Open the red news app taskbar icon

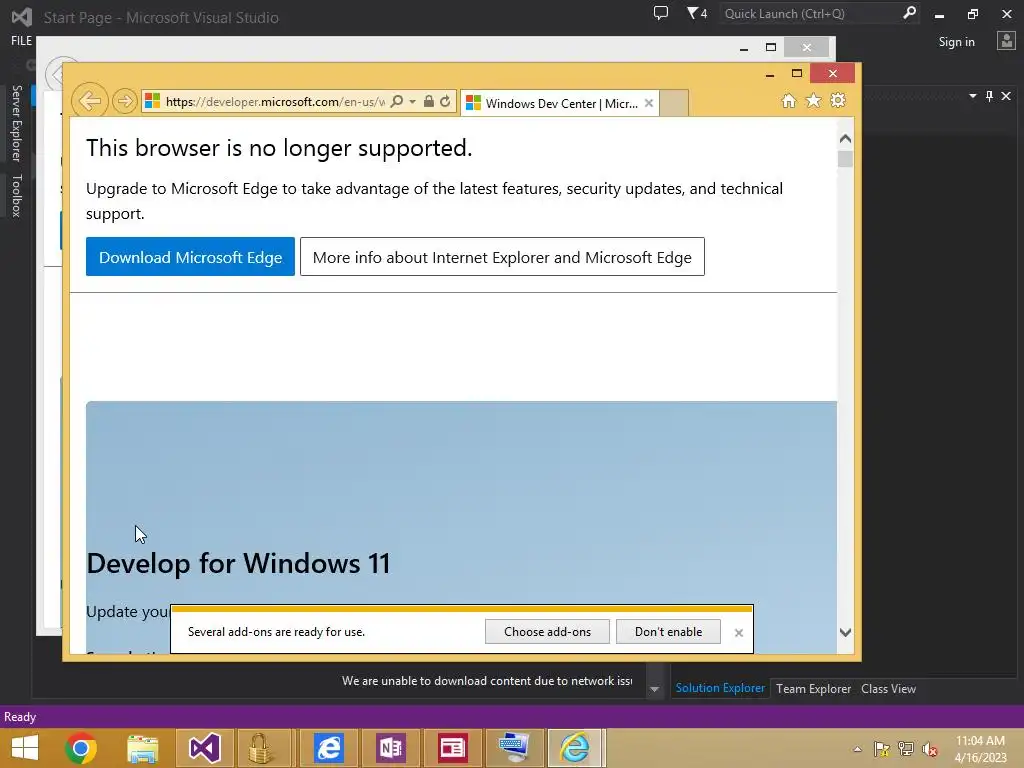452,748
